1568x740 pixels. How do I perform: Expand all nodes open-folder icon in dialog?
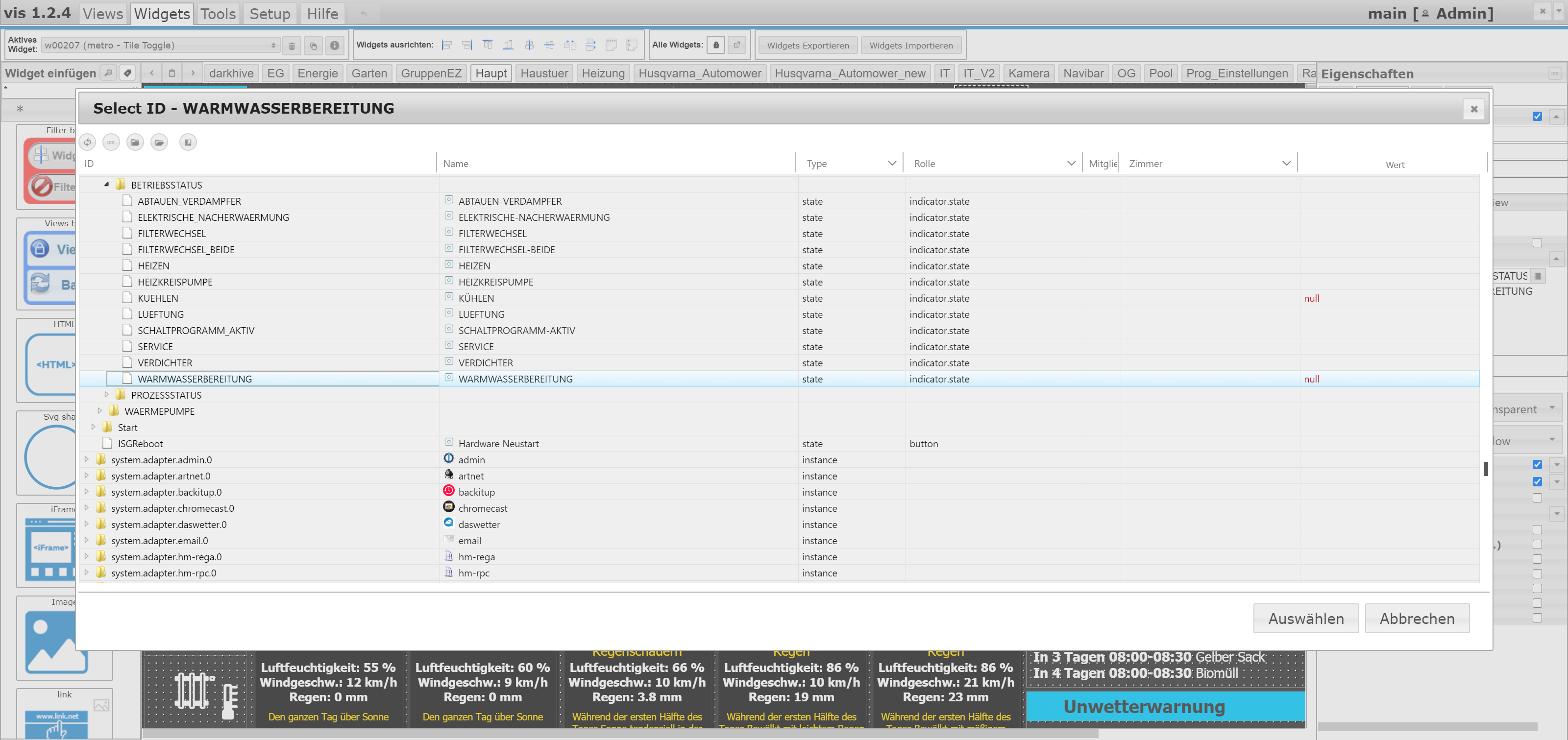point(159,143)
